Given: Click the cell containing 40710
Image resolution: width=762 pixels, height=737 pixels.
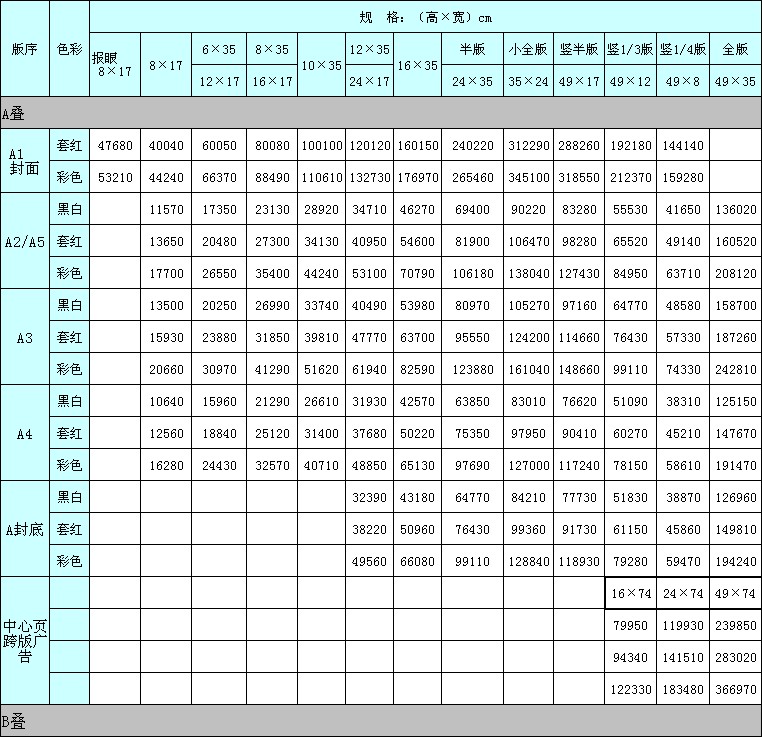Looking at the screenshot, I should 321,465.
